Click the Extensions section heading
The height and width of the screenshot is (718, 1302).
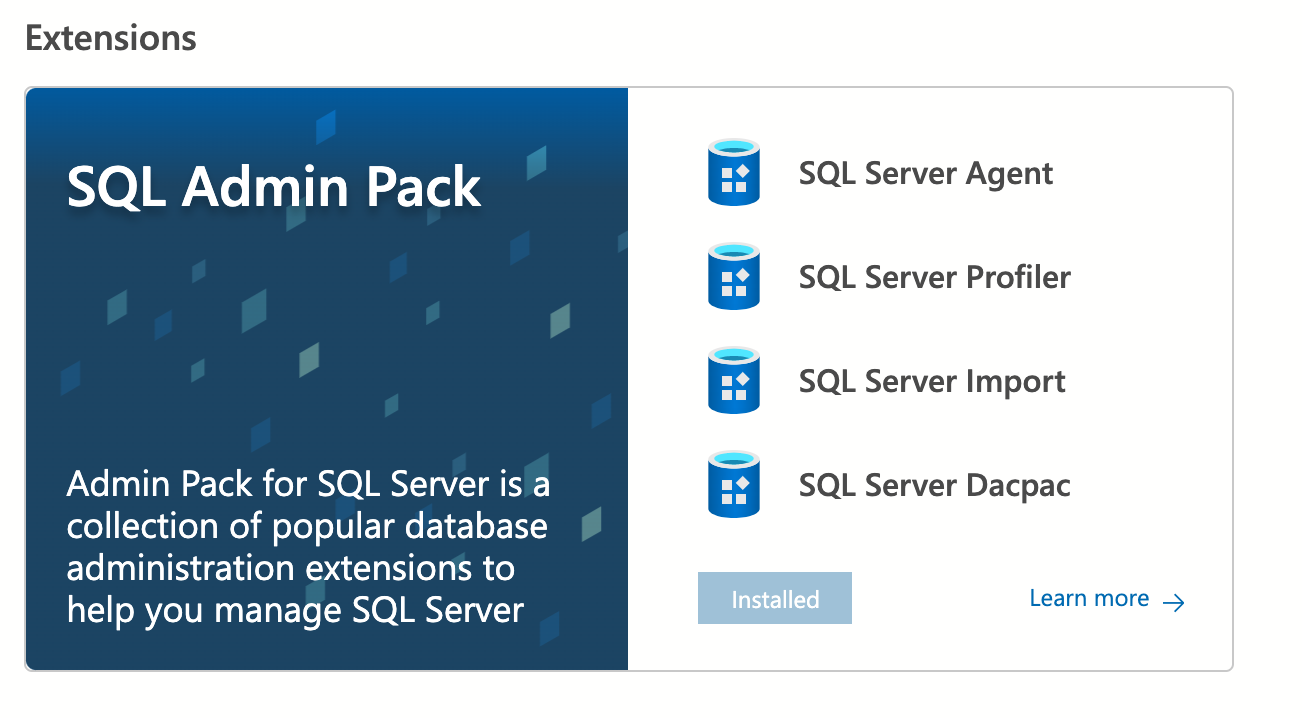[111, 38]
